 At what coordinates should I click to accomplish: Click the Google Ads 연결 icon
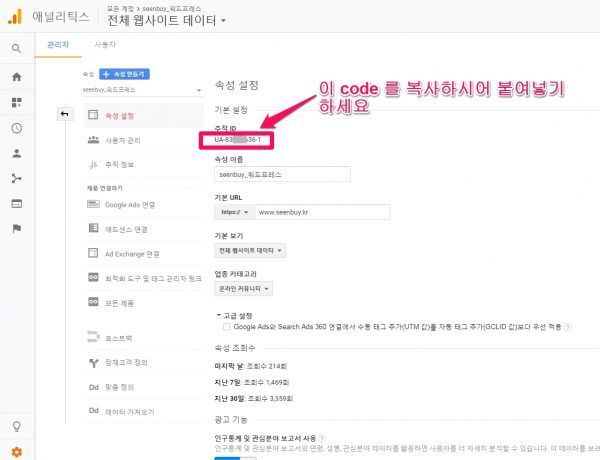(93, 204)
